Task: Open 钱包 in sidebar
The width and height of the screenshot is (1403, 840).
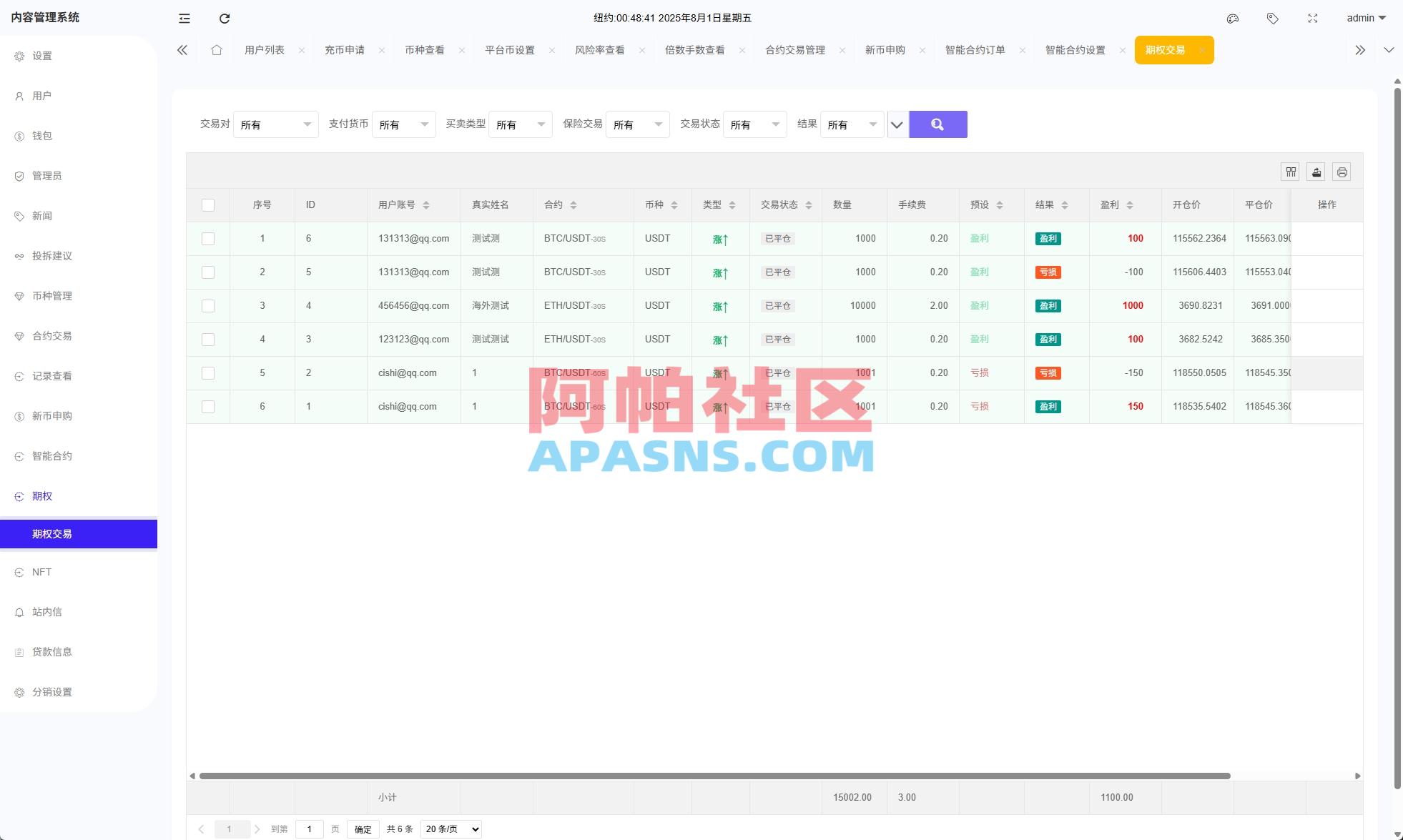Action: [x=79, y=136]
